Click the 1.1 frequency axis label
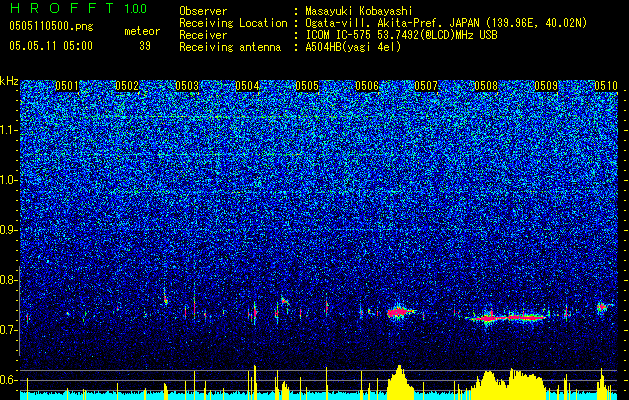 [x=8, y=130]
